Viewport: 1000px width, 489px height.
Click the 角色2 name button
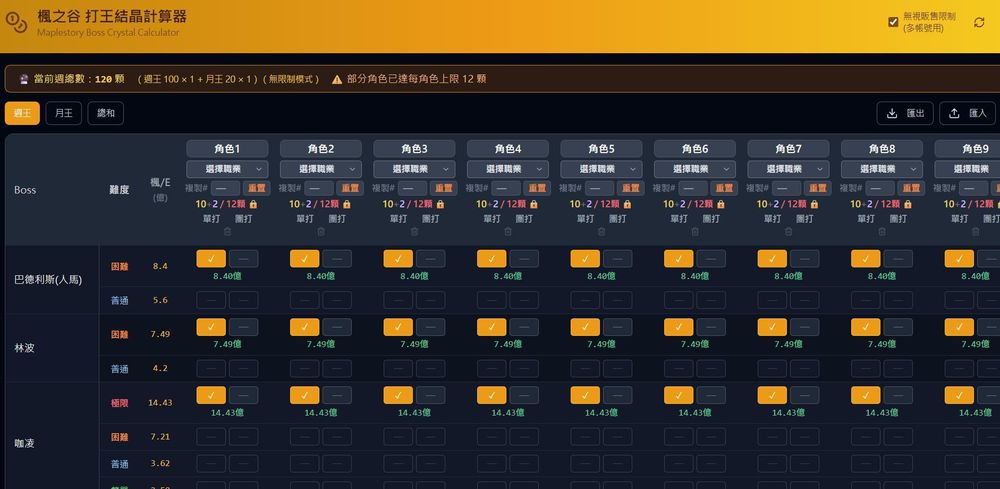coord(321,149)
